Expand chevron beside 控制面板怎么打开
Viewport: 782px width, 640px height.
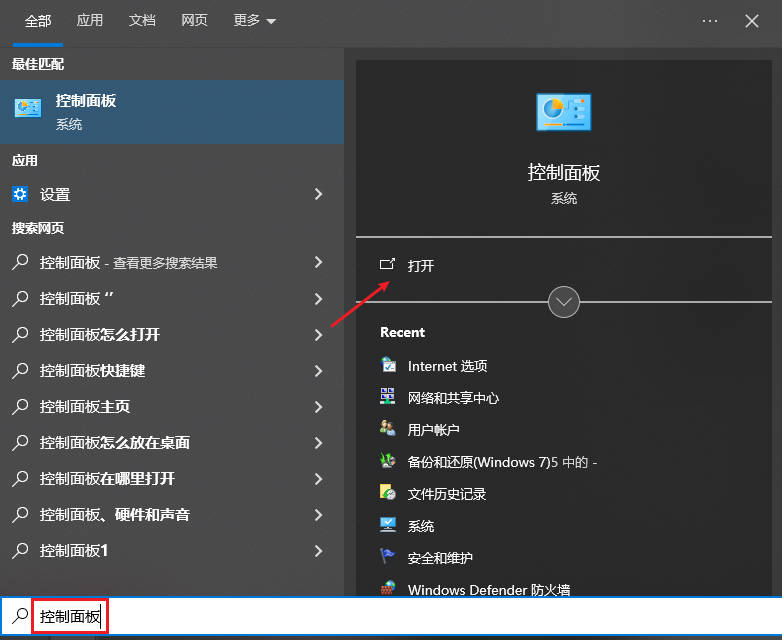click(x=319, y=335)
